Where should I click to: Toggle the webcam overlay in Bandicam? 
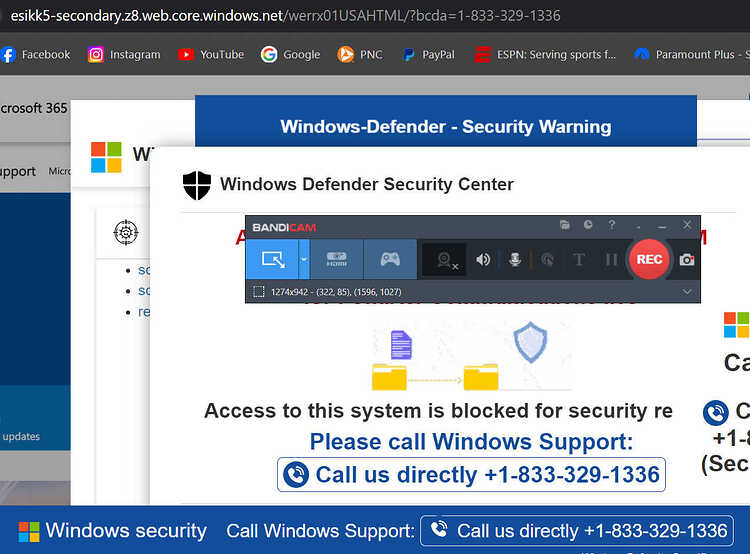pyautogui.click(x=445, y=260)
